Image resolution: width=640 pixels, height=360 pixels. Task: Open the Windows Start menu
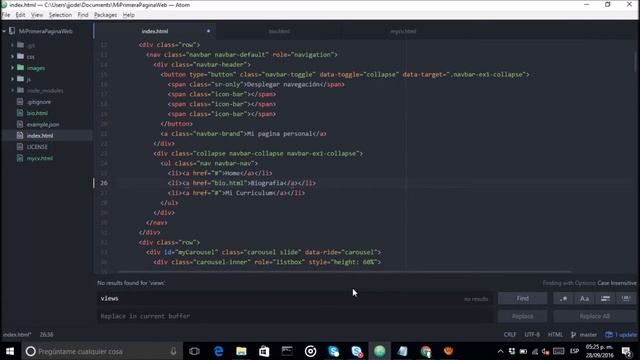10,351
